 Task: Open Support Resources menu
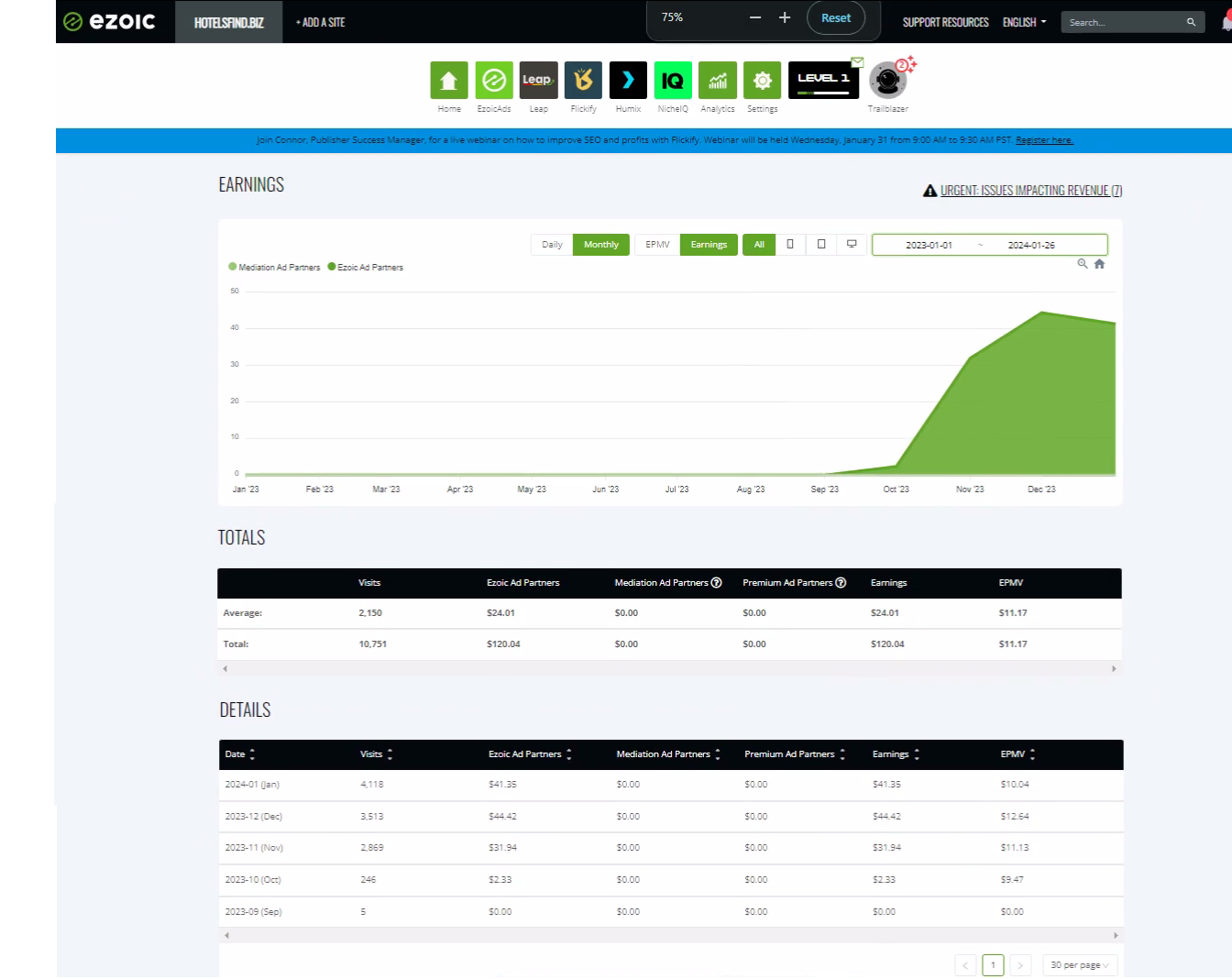coord(945,22)
